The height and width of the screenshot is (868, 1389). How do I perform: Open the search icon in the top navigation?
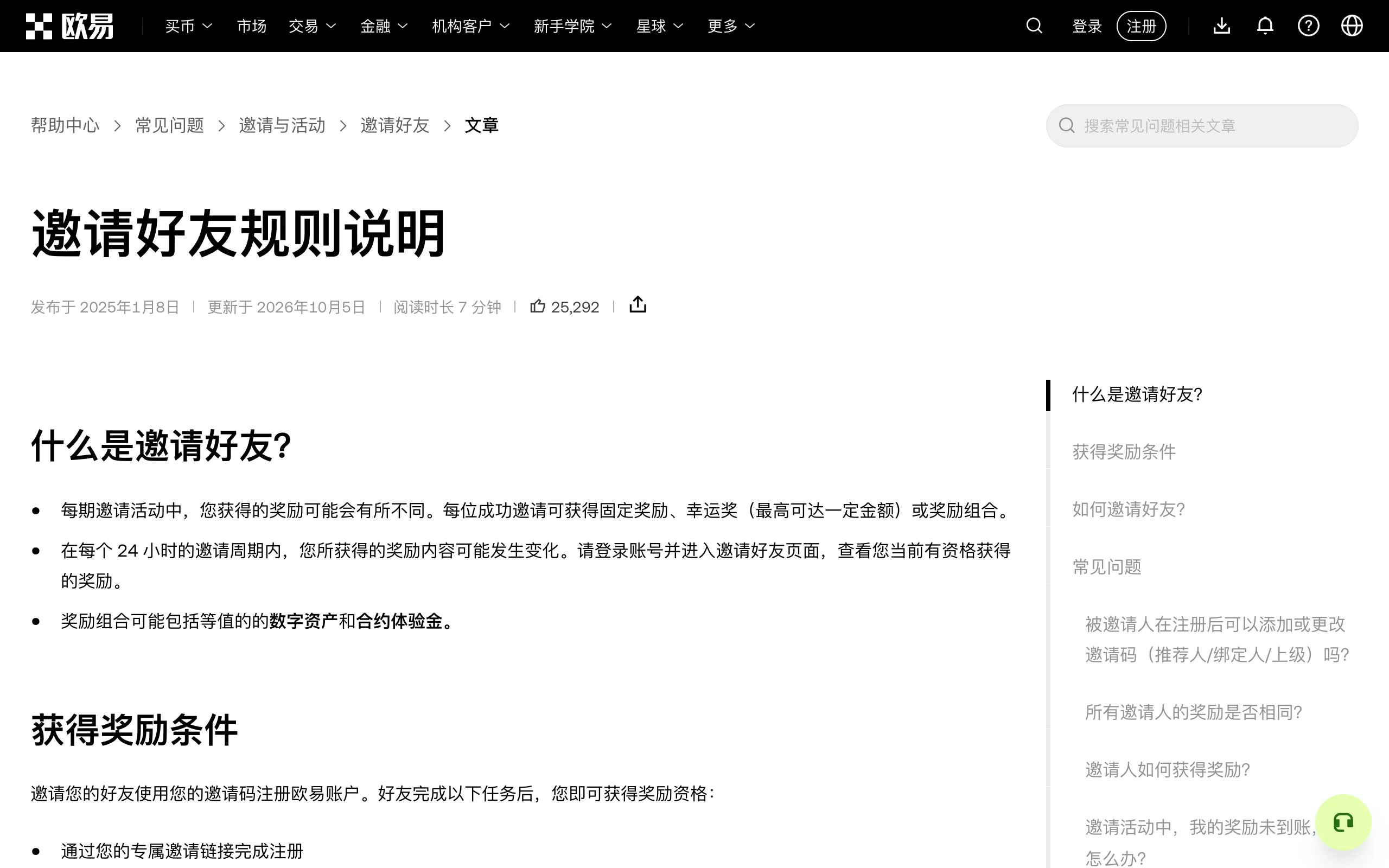1034,26
